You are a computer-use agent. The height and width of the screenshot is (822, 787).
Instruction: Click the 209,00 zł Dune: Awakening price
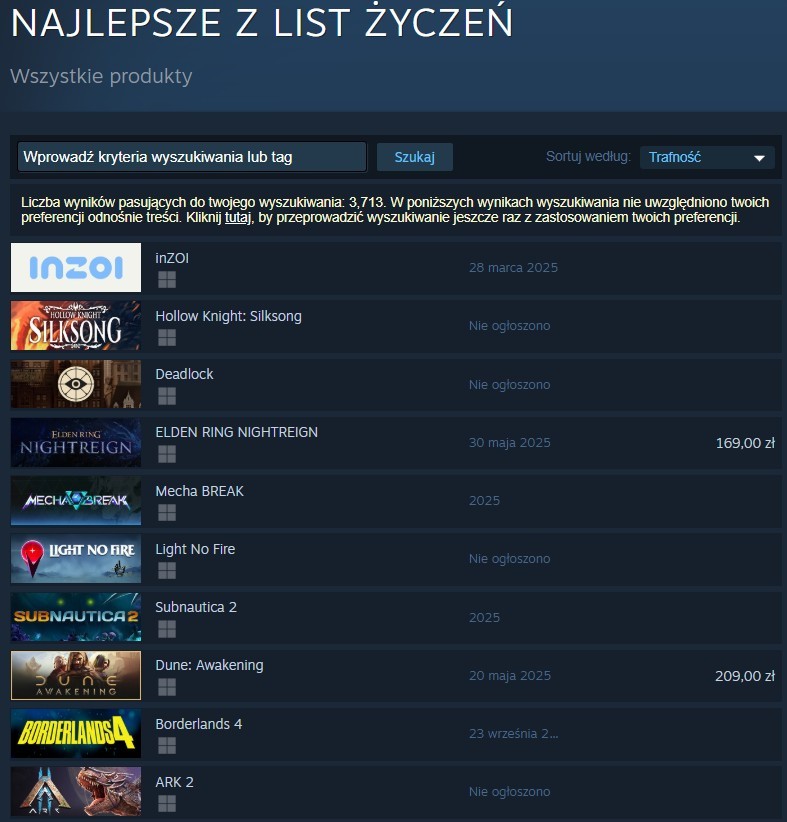click(745, 676)
